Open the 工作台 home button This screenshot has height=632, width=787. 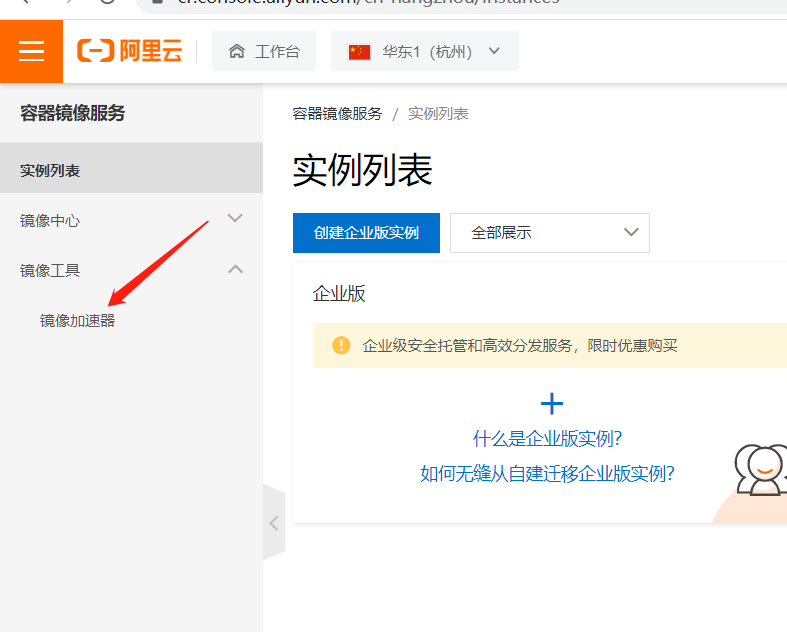coord(264,51)
